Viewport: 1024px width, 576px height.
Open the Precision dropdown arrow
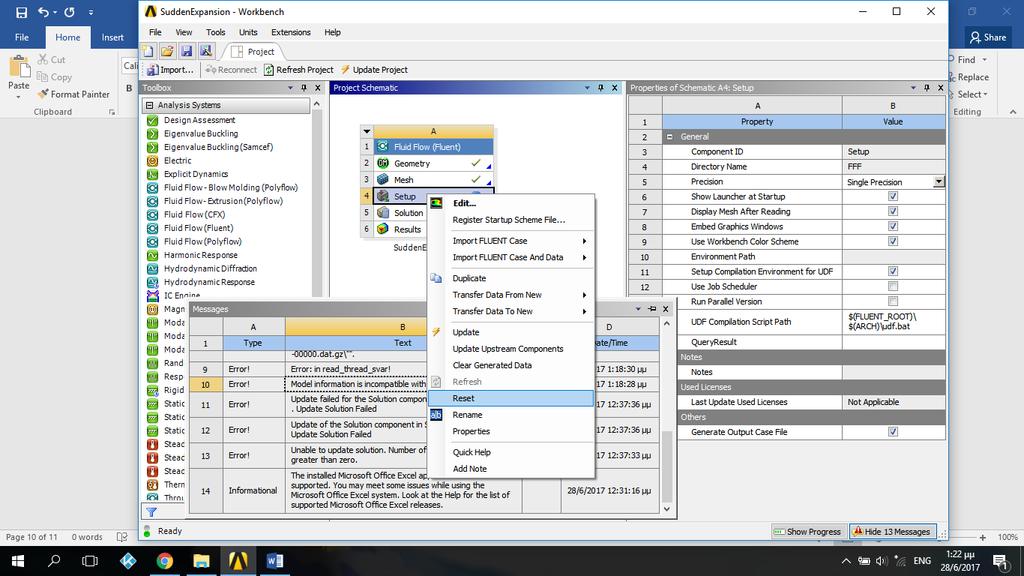point(938,182)
